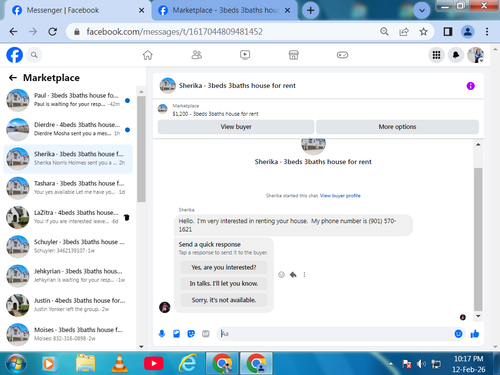Screen dimensions: 500x375
Task: Open Schuyler - 3beds 3baths house conversation
Action: pyautogui.click(x=68, y=247)
